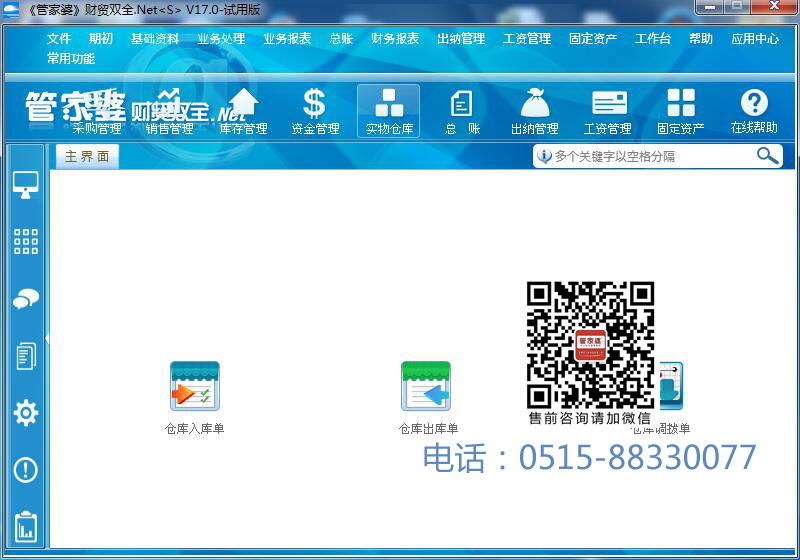Screen dimensions: 800x560
Task: Switch to the 主界面 tab
Action: click(87, 156)
